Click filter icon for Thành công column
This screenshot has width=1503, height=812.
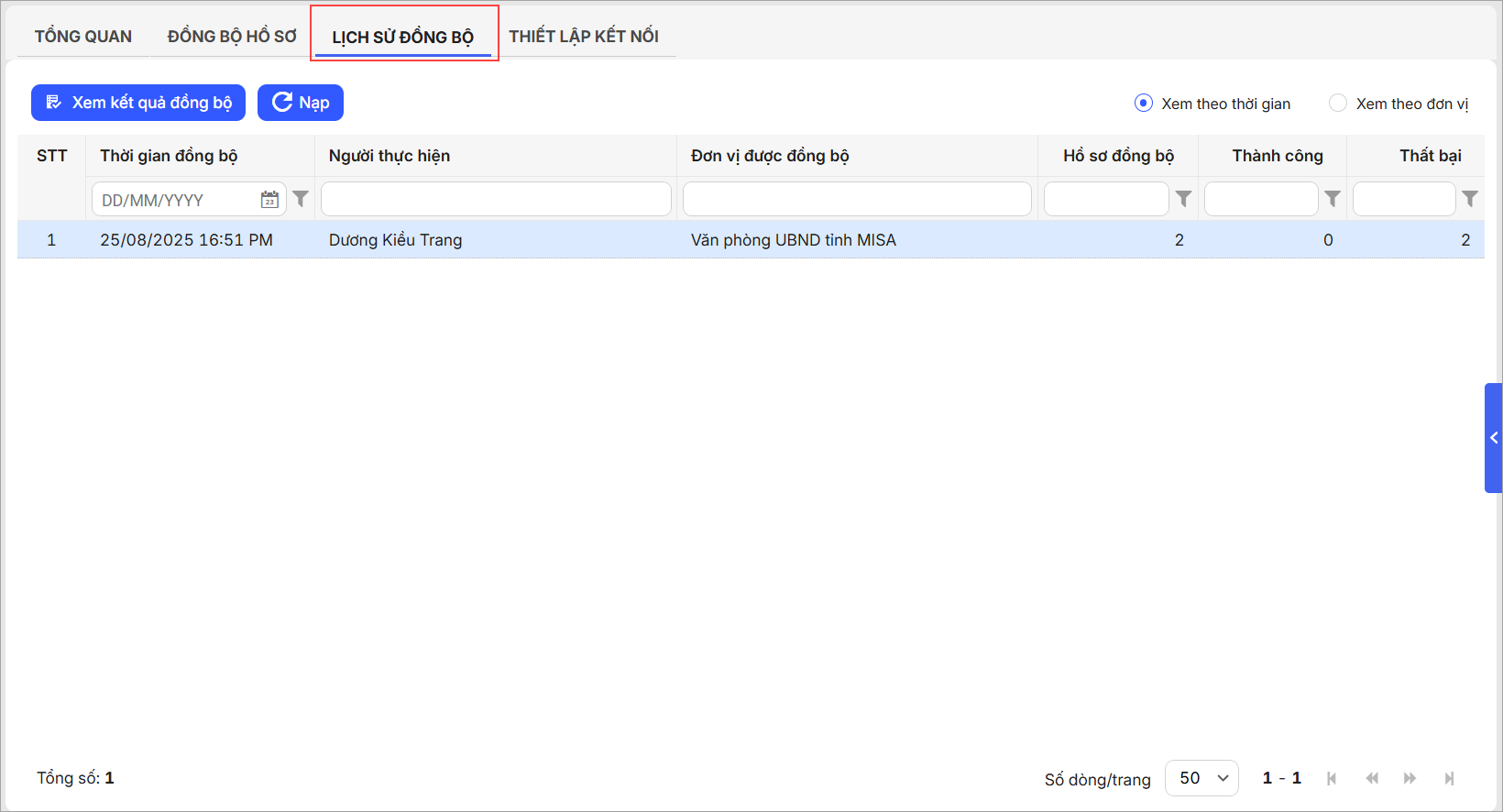pos(1333,199)
